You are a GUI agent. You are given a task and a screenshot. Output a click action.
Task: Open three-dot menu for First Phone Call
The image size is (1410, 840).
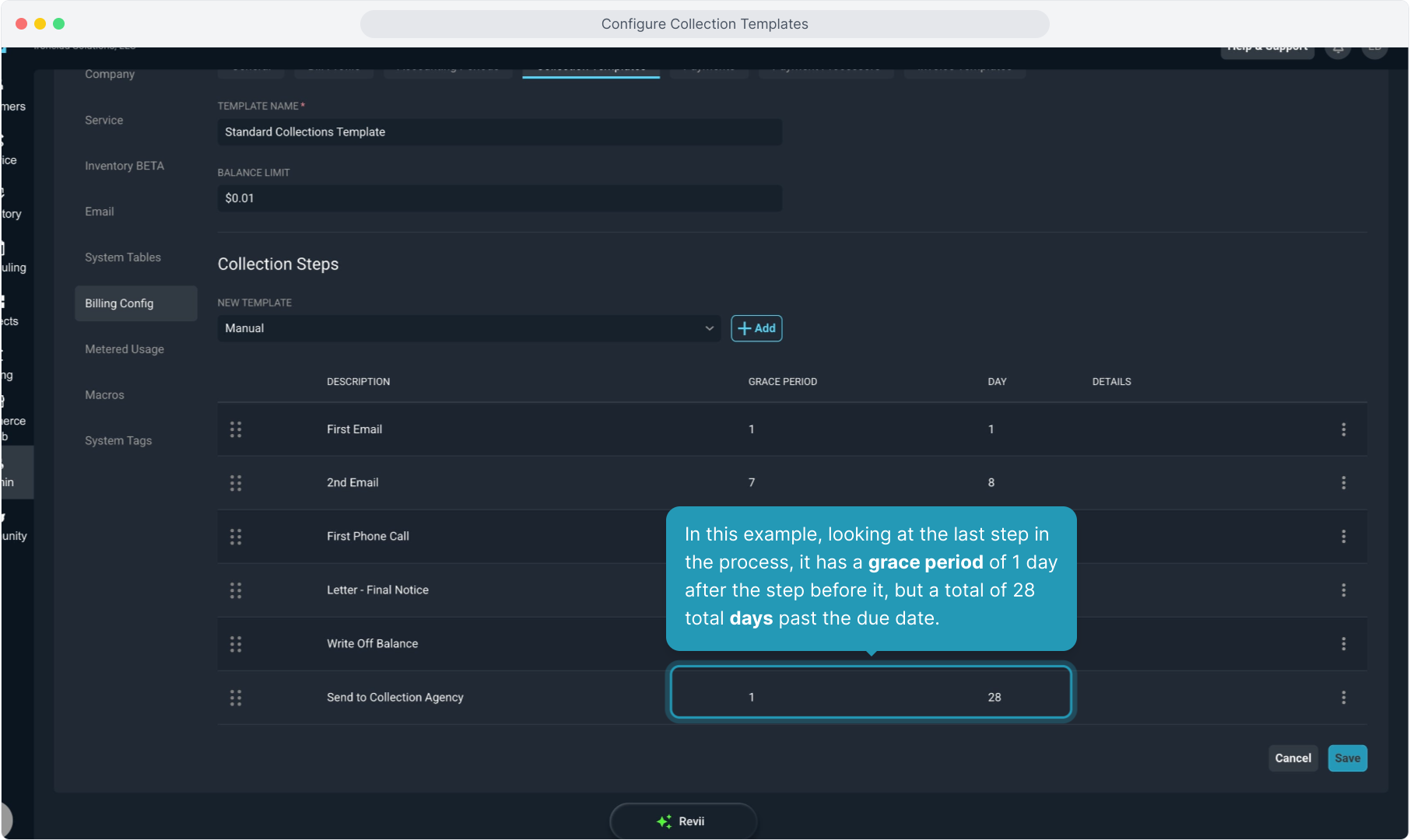(1343, 537)
